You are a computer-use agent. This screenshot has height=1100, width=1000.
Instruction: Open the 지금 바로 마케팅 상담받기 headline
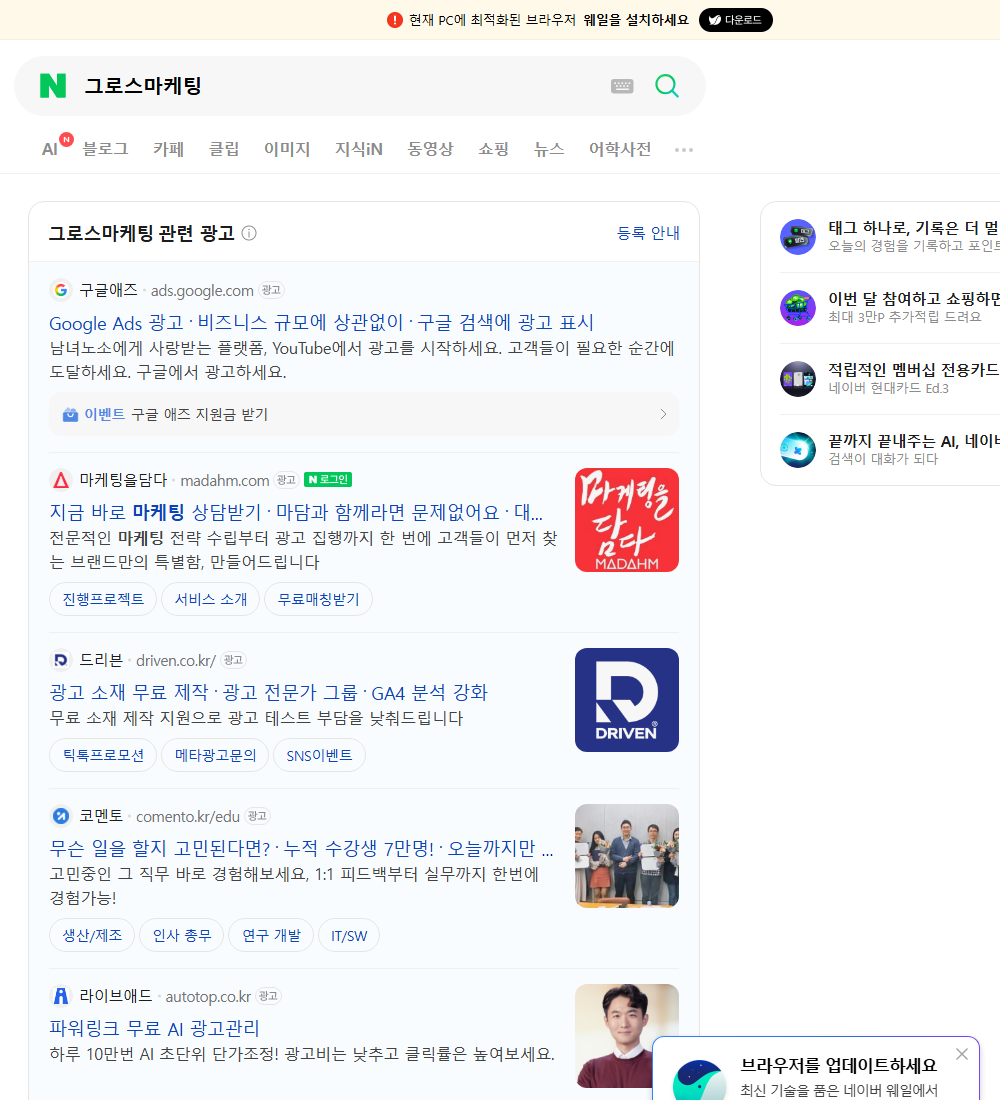coord(295,512)
